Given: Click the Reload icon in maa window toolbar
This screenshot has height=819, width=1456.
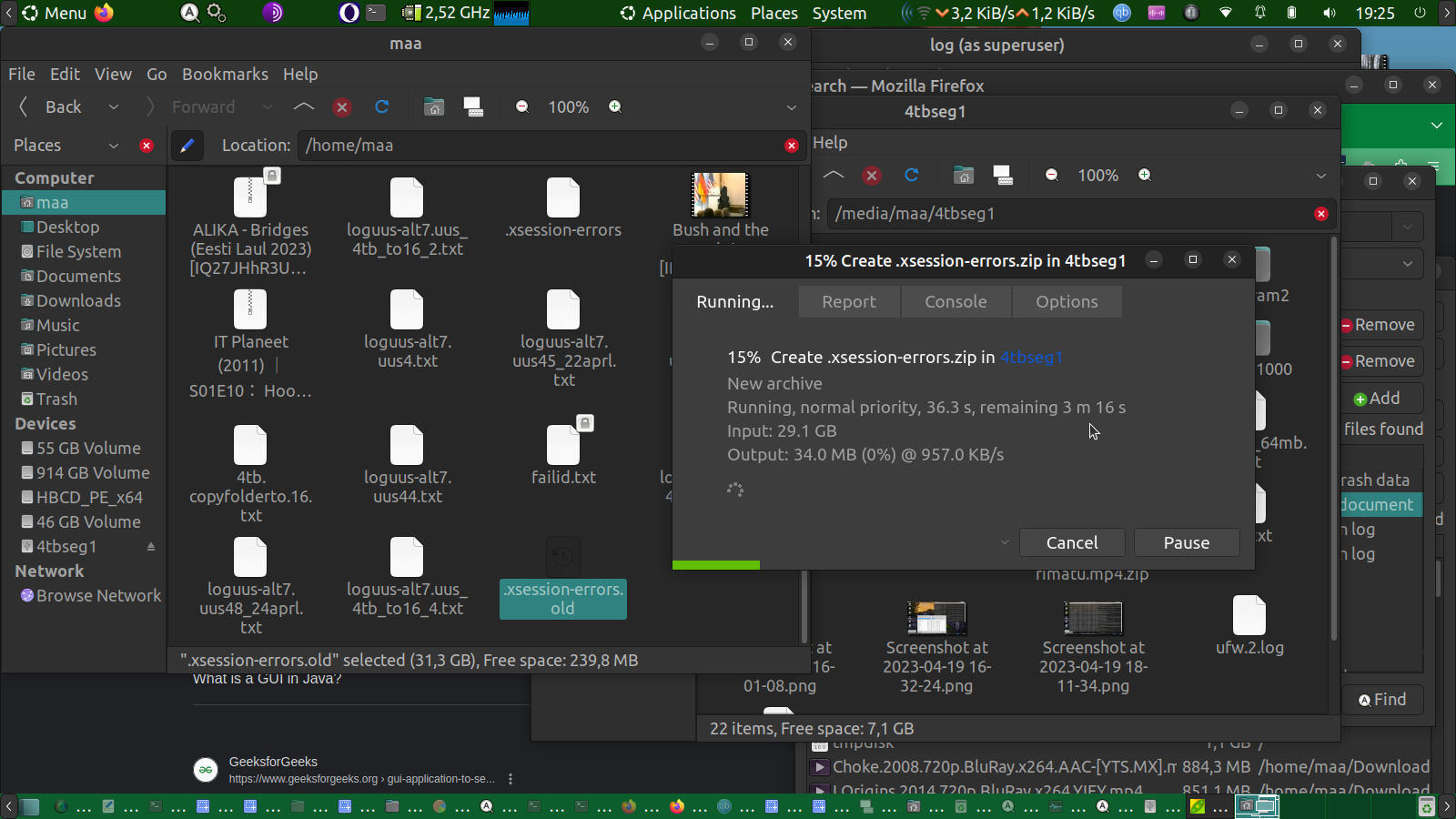Looking at the screenshot, I should point(382,107).
